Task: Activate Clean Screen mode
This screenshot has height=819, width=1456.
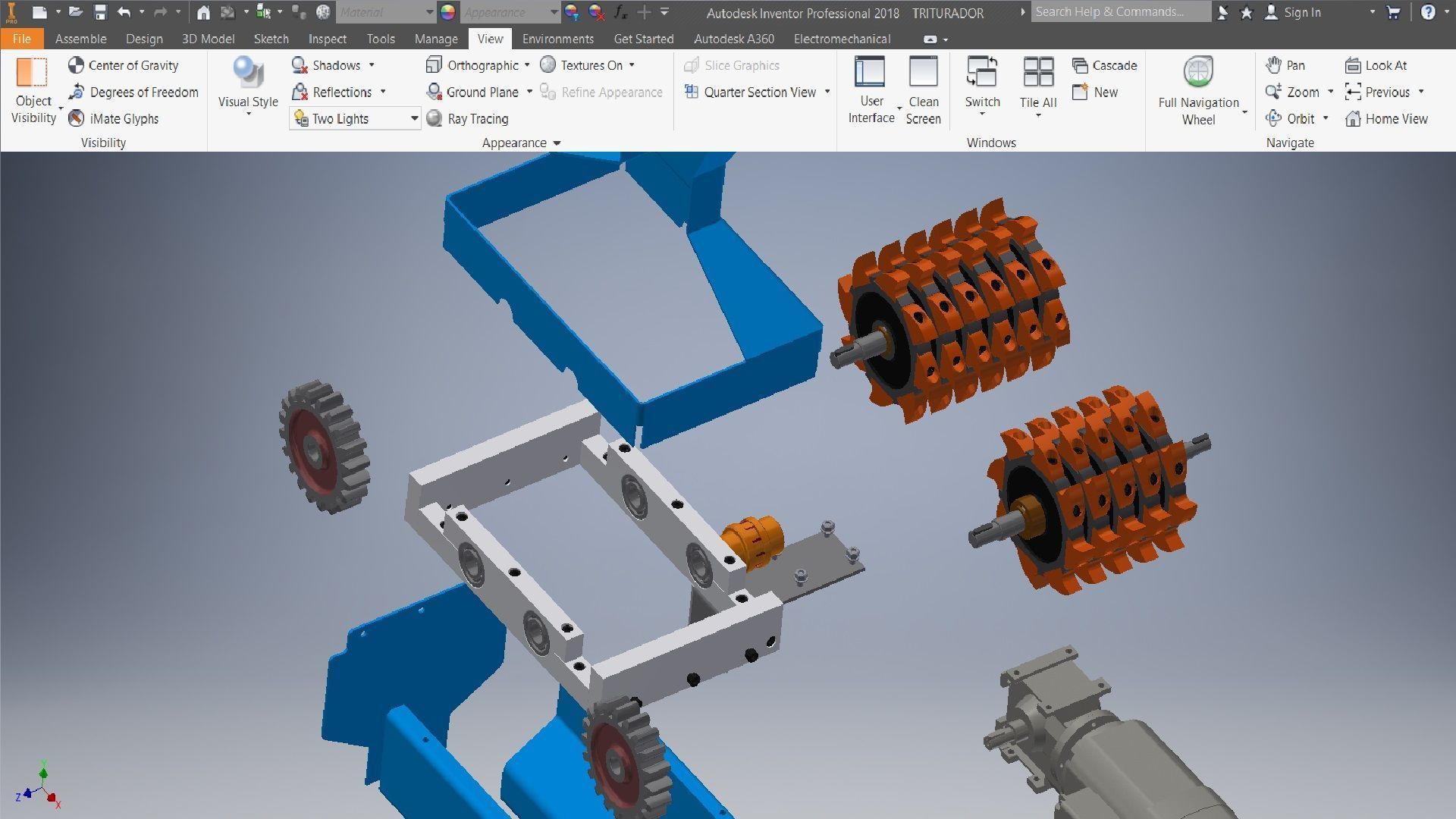Action: 924,89
